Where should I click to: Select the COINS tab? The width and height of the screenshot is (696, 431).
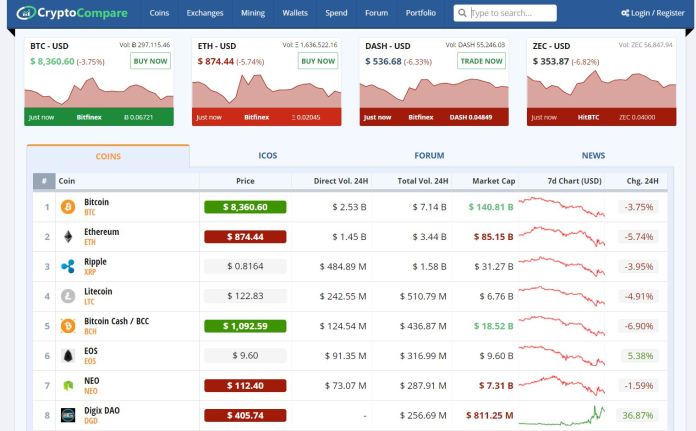pyautogui.click(x=108, y=156)
